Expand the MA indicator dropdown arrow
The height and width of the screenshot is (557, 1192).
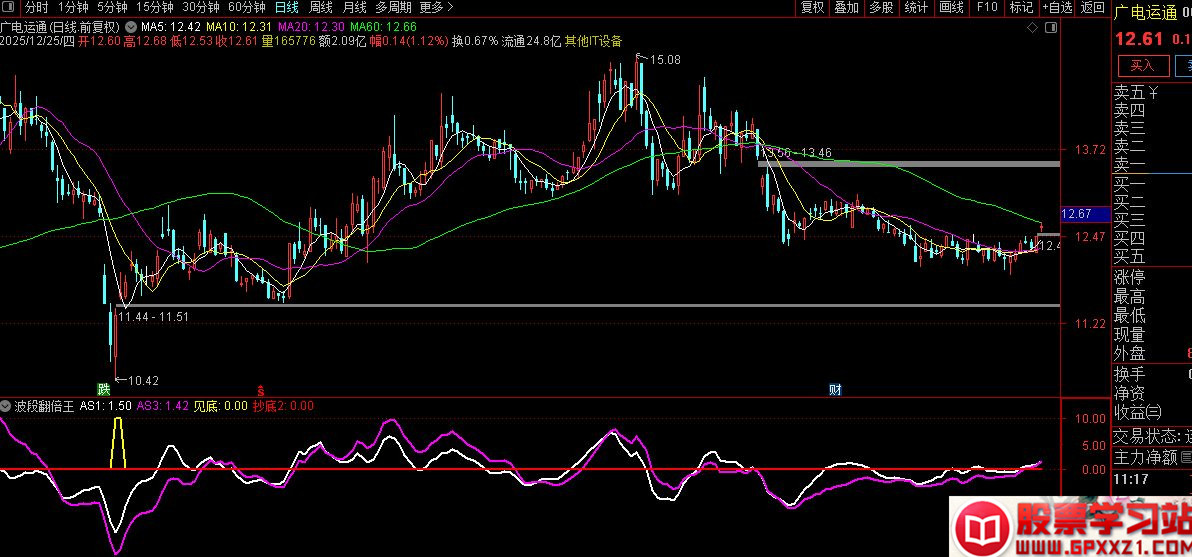(131, 25)
